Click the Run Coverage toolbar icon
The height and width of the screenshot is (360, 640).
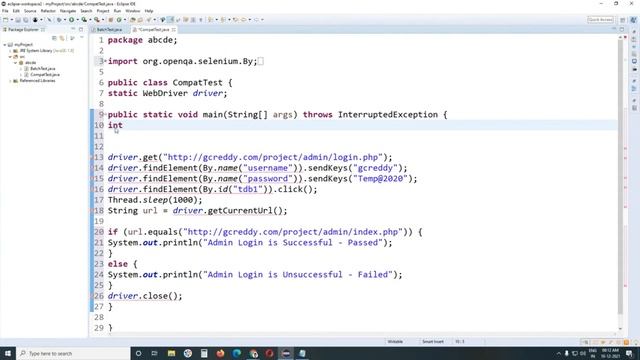[84, 20]
